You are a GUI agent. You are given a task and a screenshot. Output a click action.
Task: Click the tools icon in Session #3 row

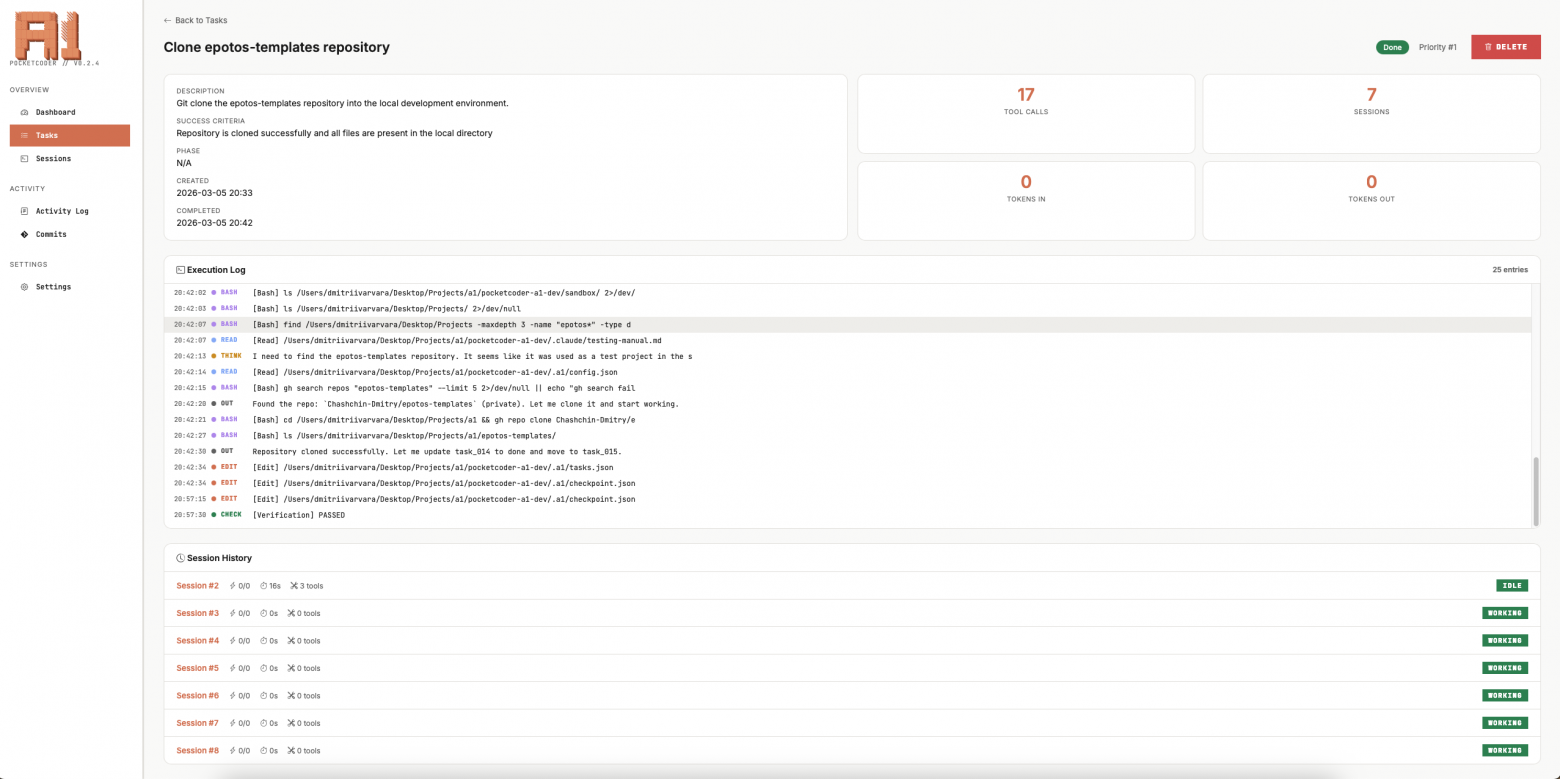point(291,613)
